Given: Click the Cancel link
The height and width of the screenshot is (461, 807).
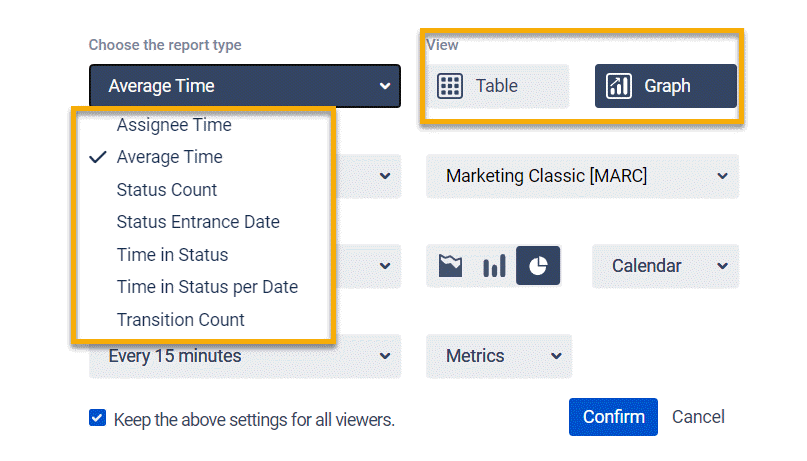Looking at the screenshot, I should coord(698,417).
